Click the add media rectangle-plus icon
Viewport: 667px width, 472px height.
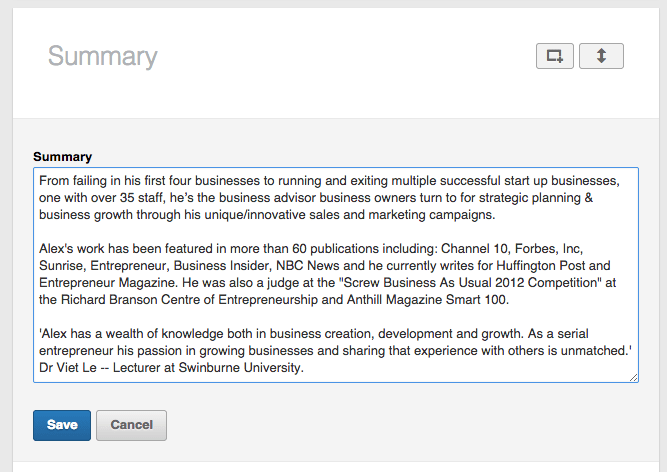click(555, 56)
